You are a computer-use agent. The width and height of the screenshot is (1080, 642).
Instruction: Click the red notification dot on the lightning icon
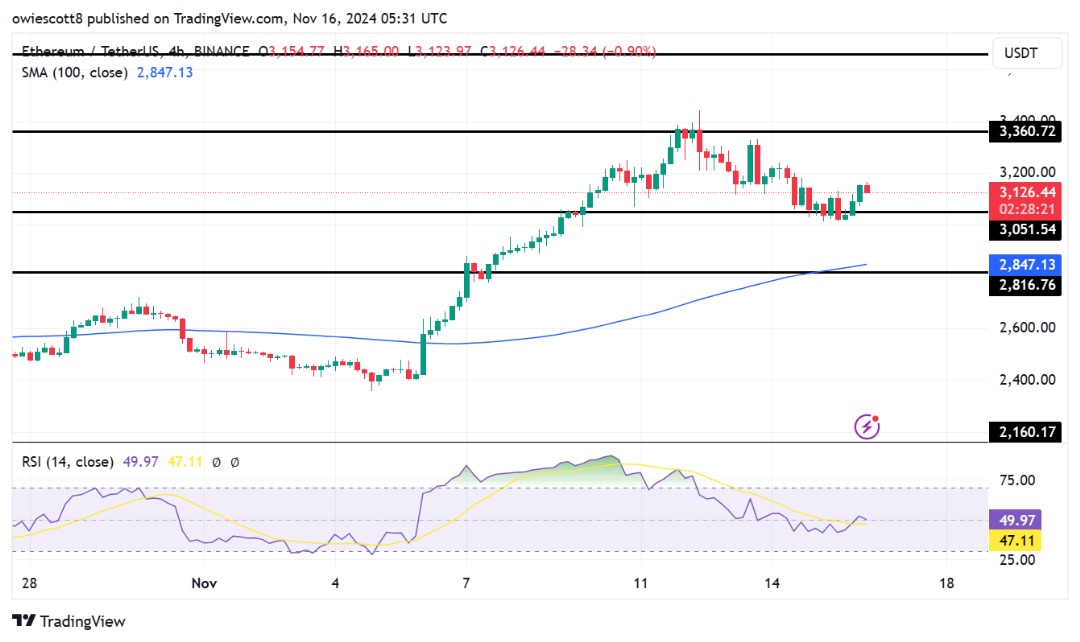(874, 416)
